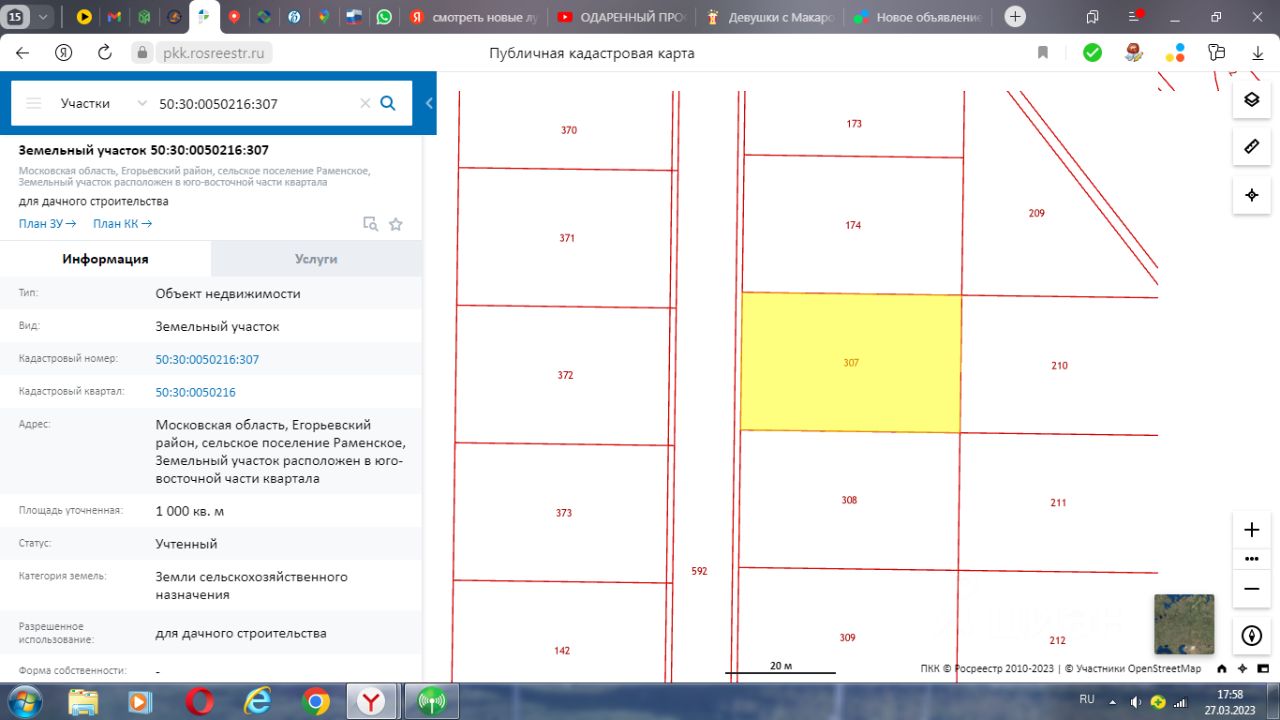Switch to the 'смотреть новые' tab
Image resolution: width=1280 pixels, height=720 pixels.
click(476, 17)
